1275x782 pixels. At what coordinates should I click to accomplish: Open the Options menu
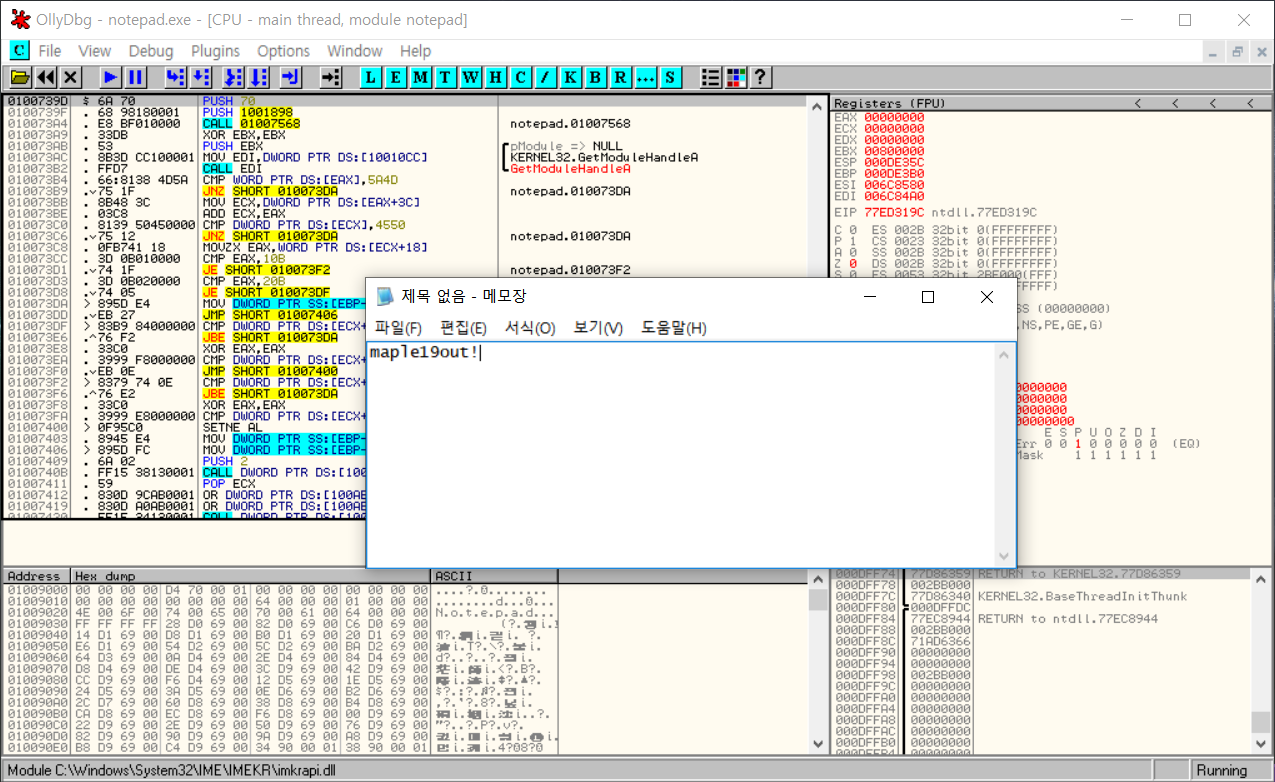point(283,51)
